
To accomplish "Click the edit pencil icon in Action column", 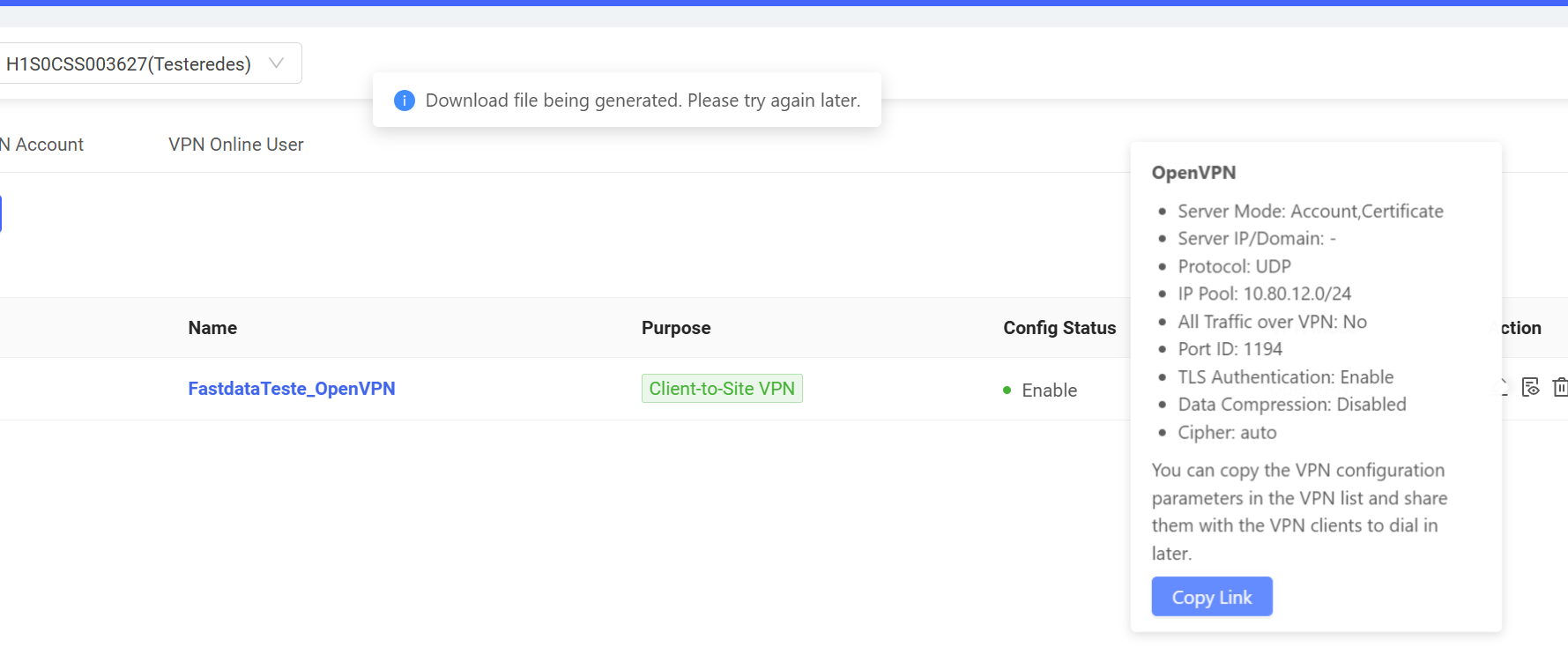I will 1505,387.
